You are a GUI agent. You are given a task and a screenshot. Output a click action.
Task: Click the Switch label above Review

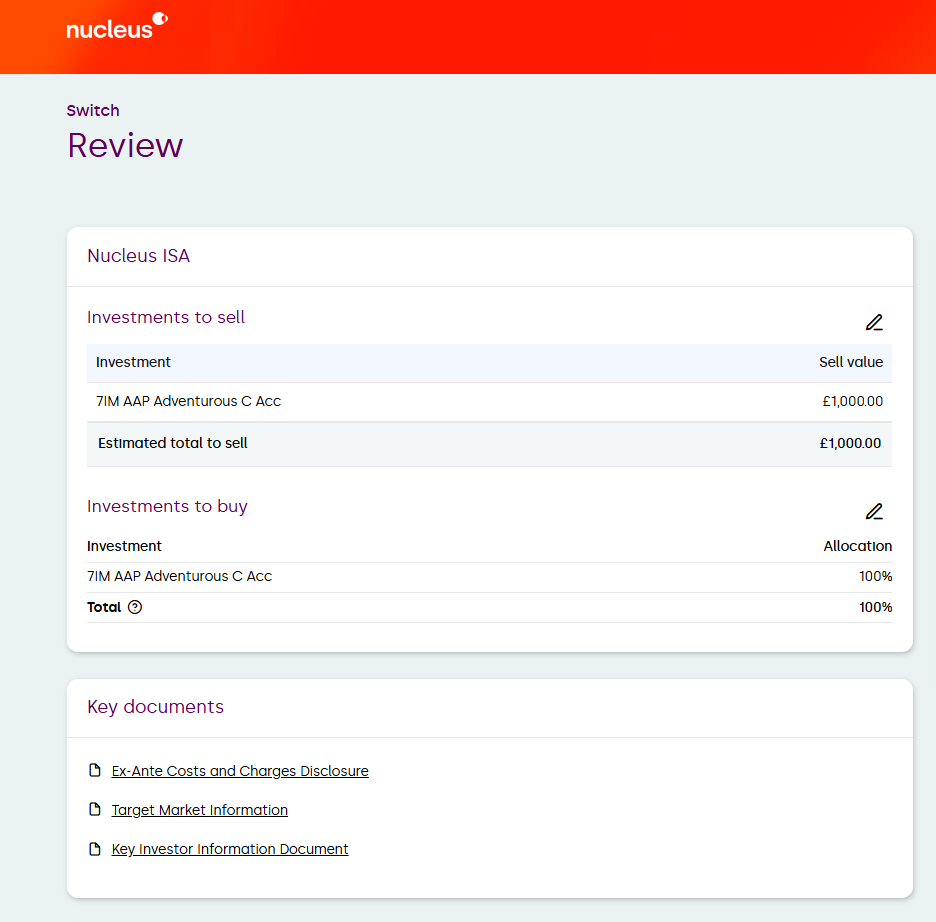pos(93,111)
